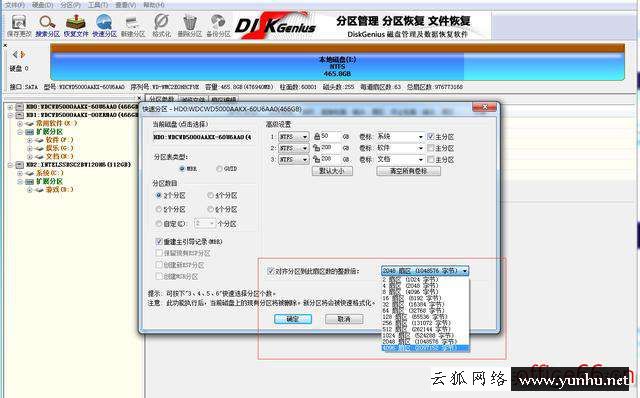Collapse the HD1 disk tree node
The height and width of the screenshot is (398, 640).
tap(10, 115)
